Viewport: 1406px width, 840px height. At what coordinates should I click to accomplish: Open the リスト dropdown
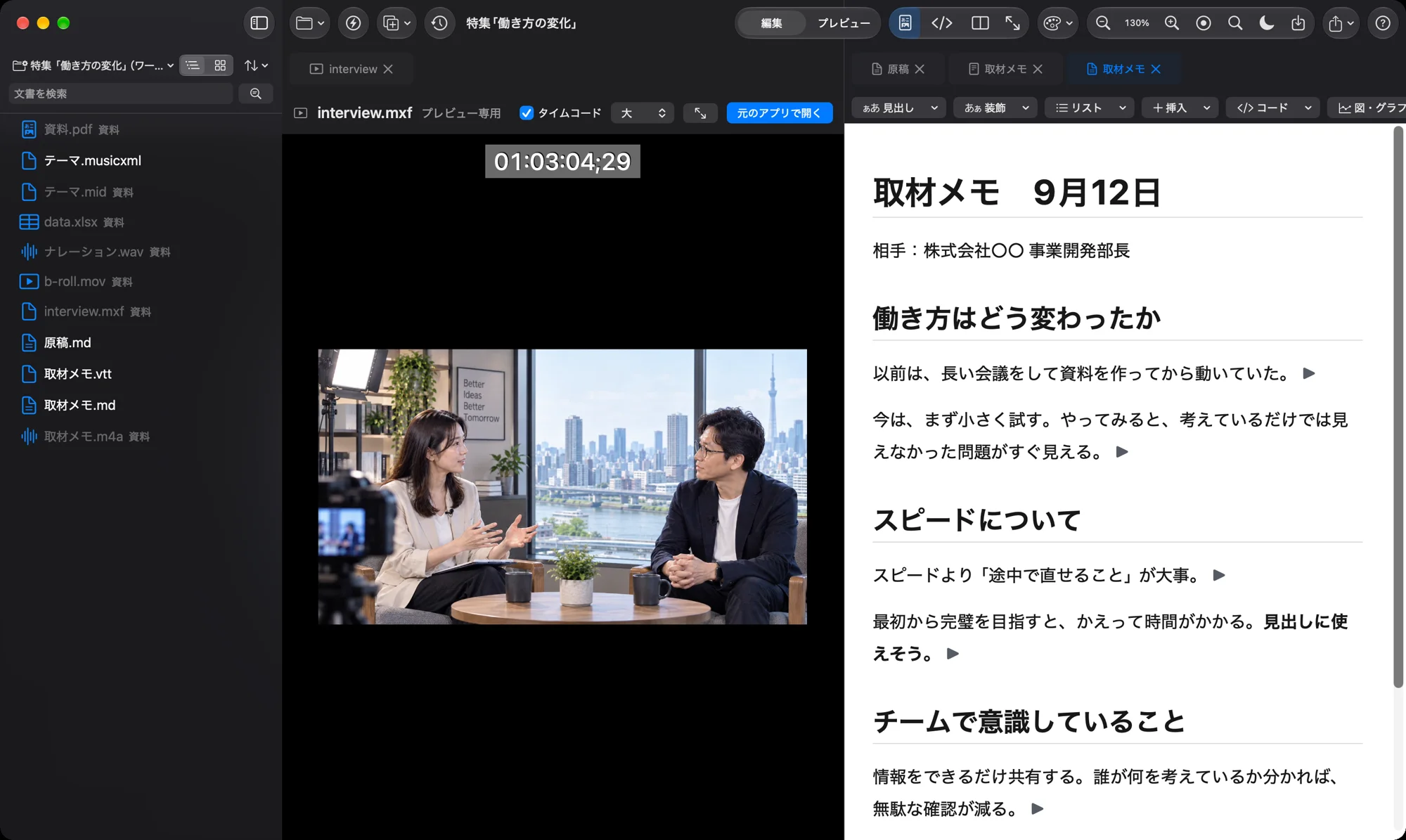tap(1090, 108)
